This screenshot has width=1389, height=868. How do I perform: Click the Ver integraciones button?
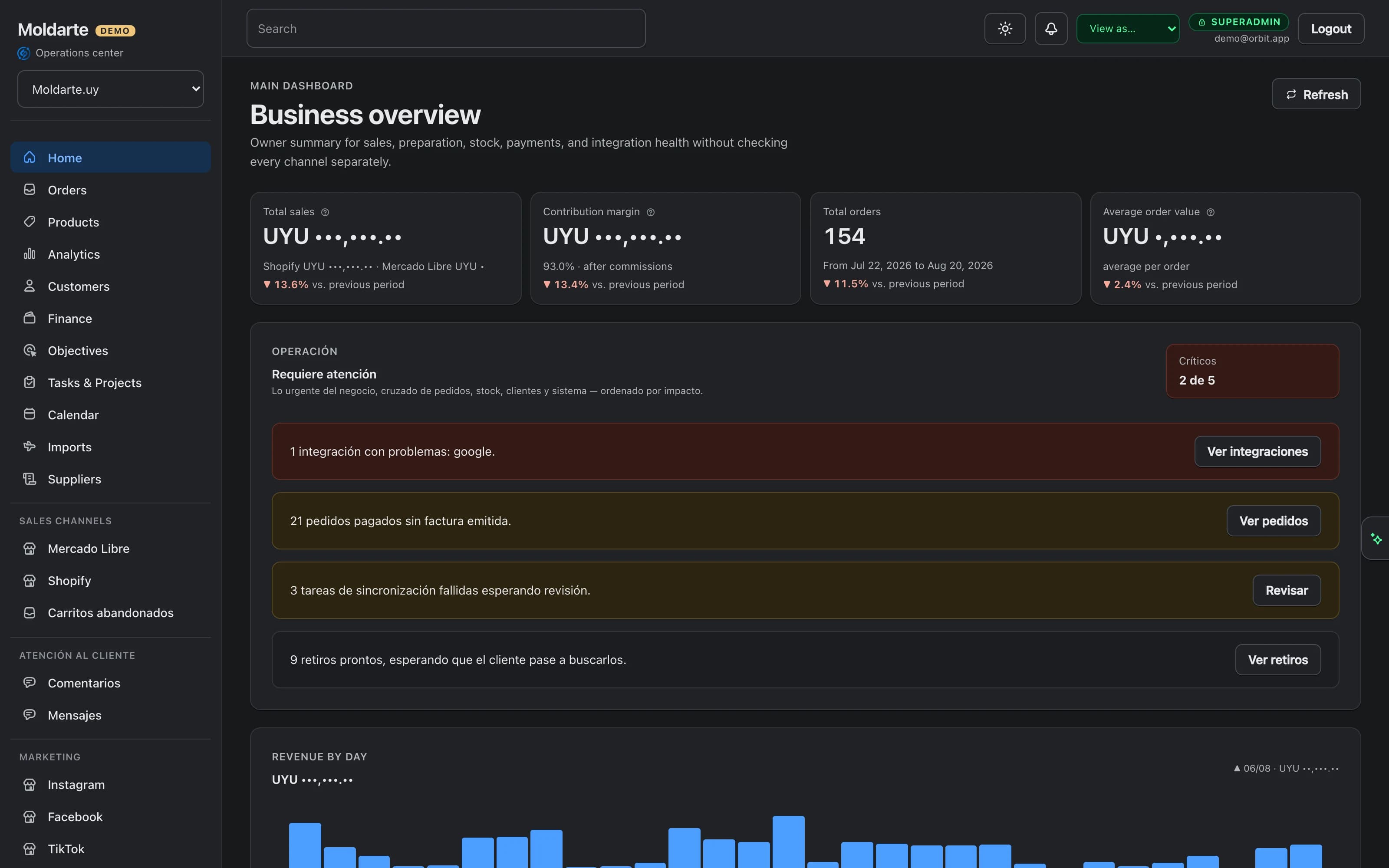click(1257, 451)
